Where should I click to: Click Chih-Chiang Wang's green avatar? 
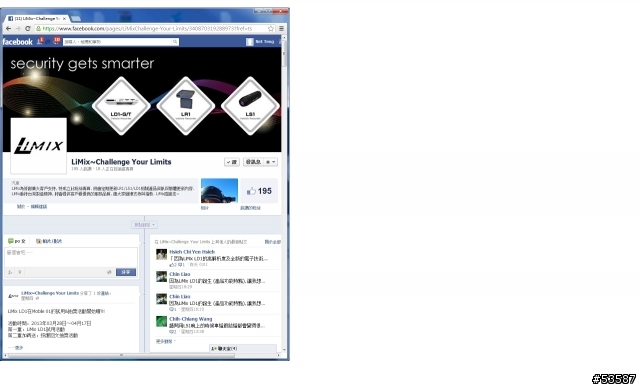(x=162, y=322)
